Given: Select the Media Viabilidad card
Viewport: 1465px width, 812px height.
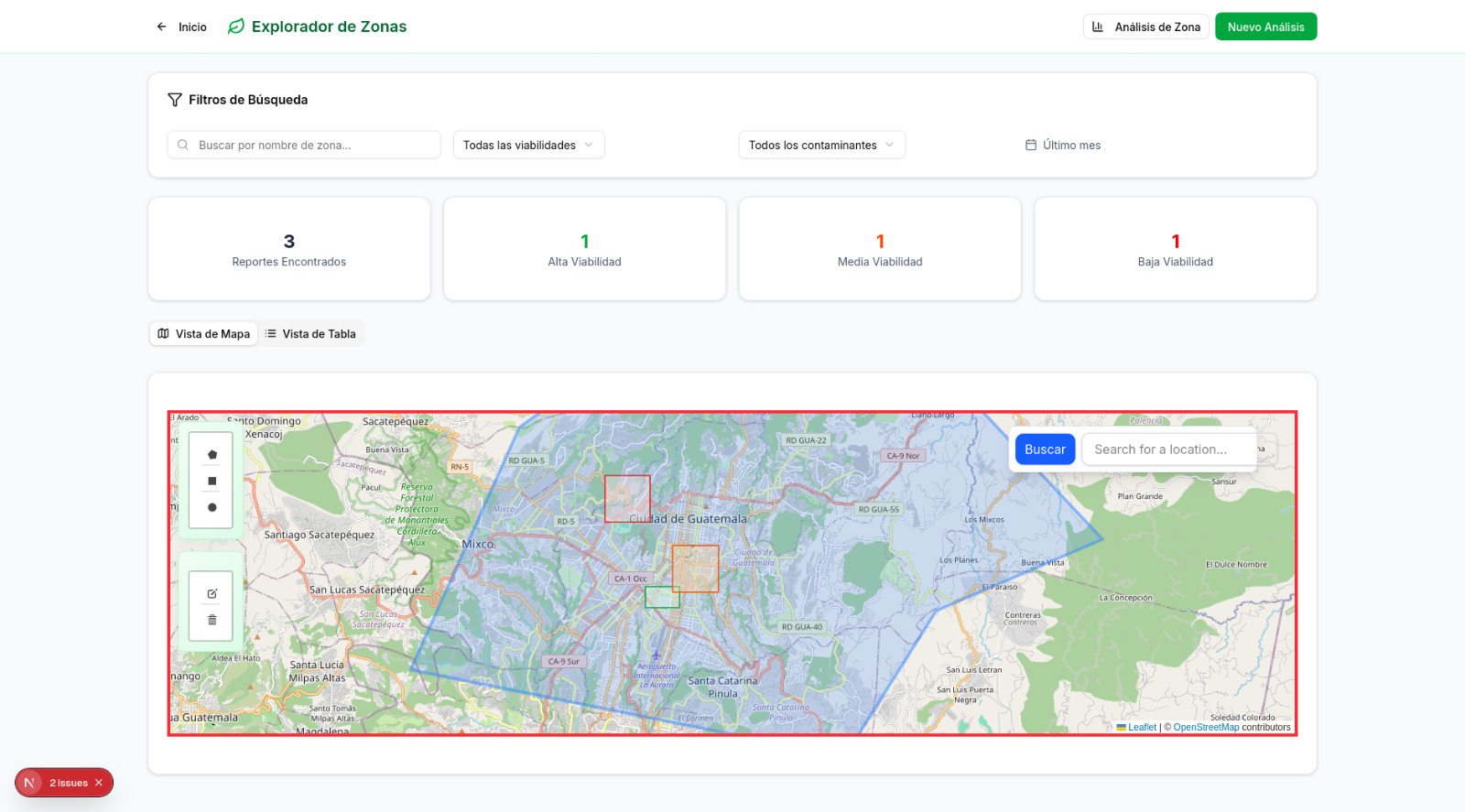Looking at the screenshot, I should [x=880, y=249].
